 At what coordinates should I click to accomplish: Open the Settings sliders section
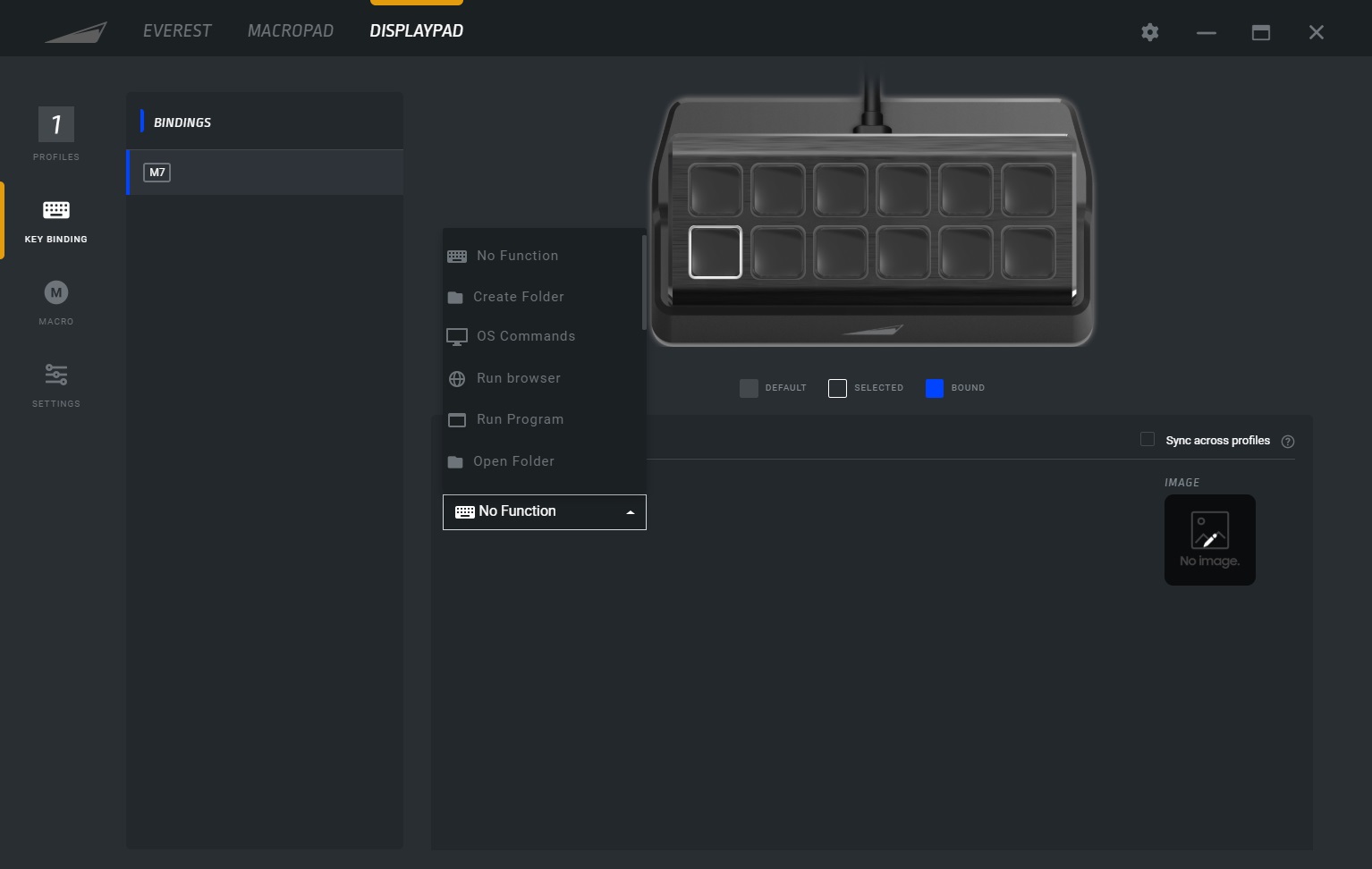tap(56, 385)
